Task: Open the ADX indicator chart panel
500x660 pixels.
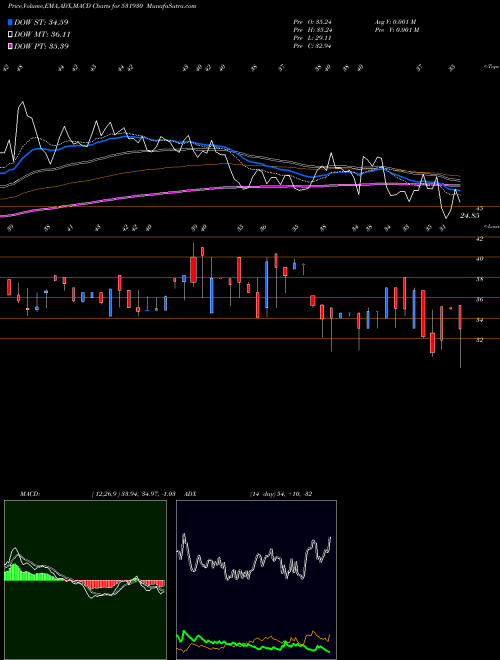Action: [x=256, y=580]
